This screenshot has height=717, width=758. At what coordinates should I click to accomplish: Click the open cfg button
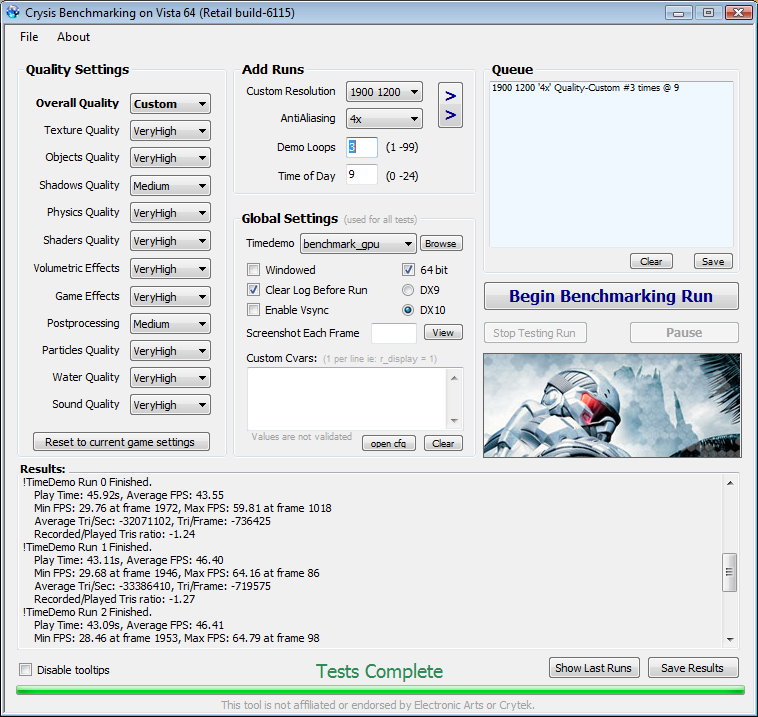click(389, 443)
